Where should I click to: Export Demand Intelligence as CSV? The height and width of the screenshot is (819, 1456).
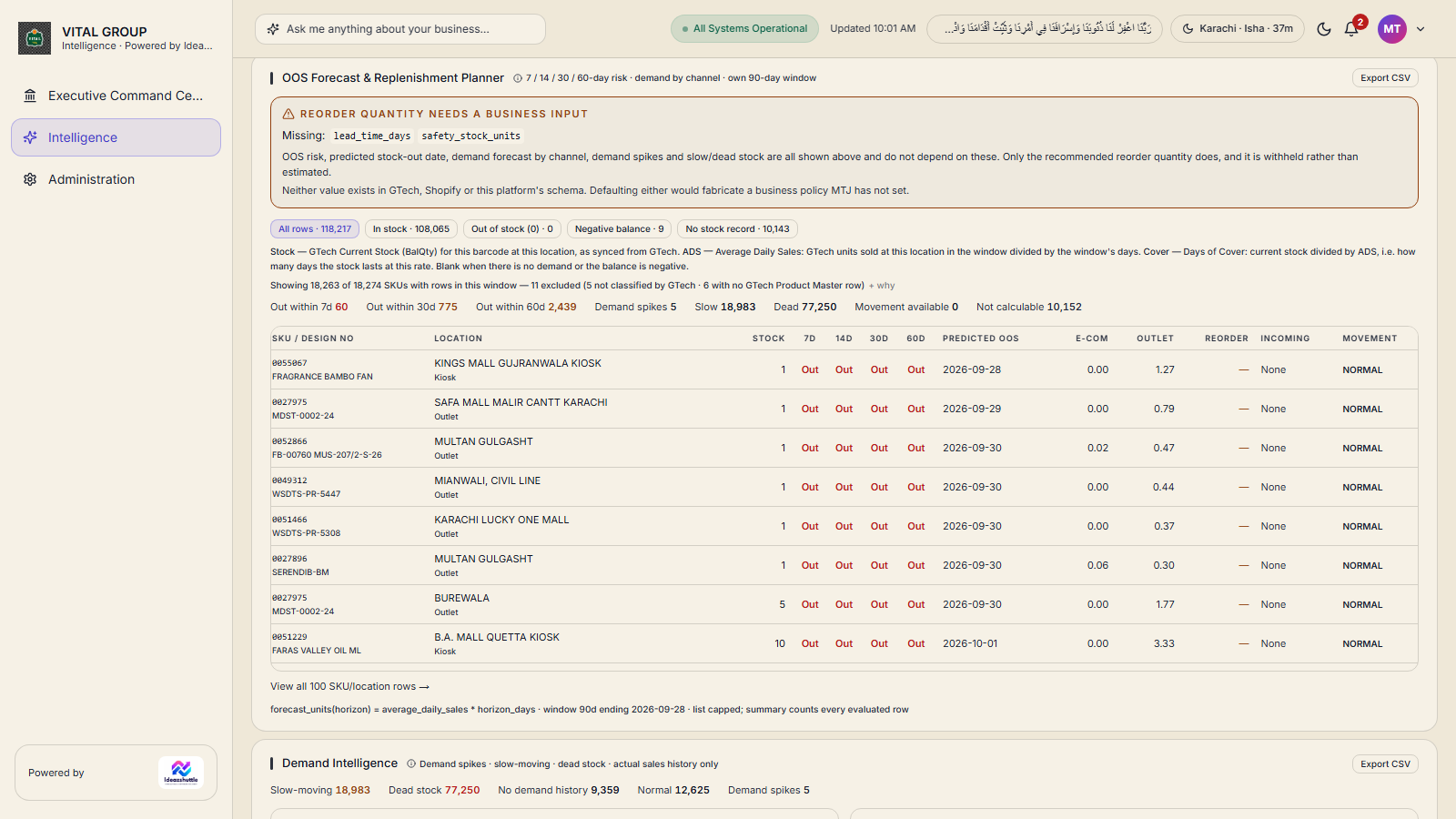pyautogui.click(x=1385, y=764)
